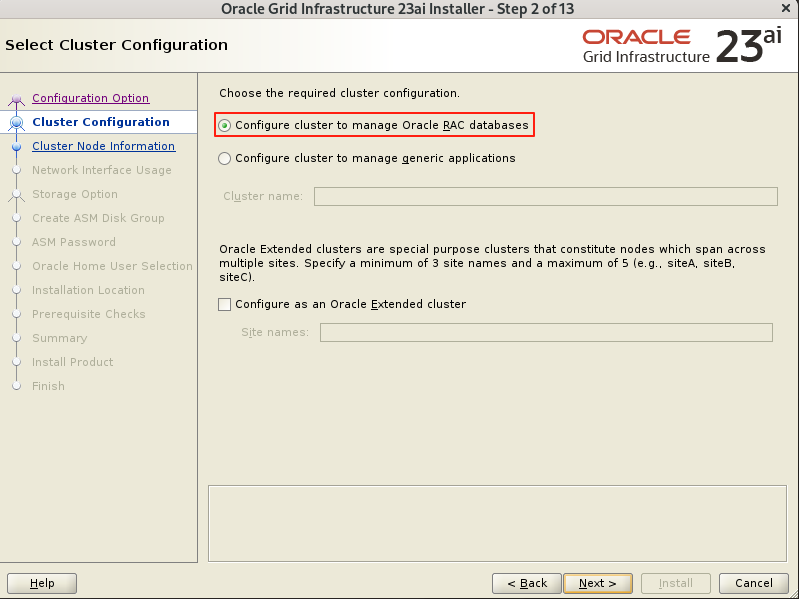Click the Cluster Node Information step marker icon

pyautogui.click(x=16, y=147)
